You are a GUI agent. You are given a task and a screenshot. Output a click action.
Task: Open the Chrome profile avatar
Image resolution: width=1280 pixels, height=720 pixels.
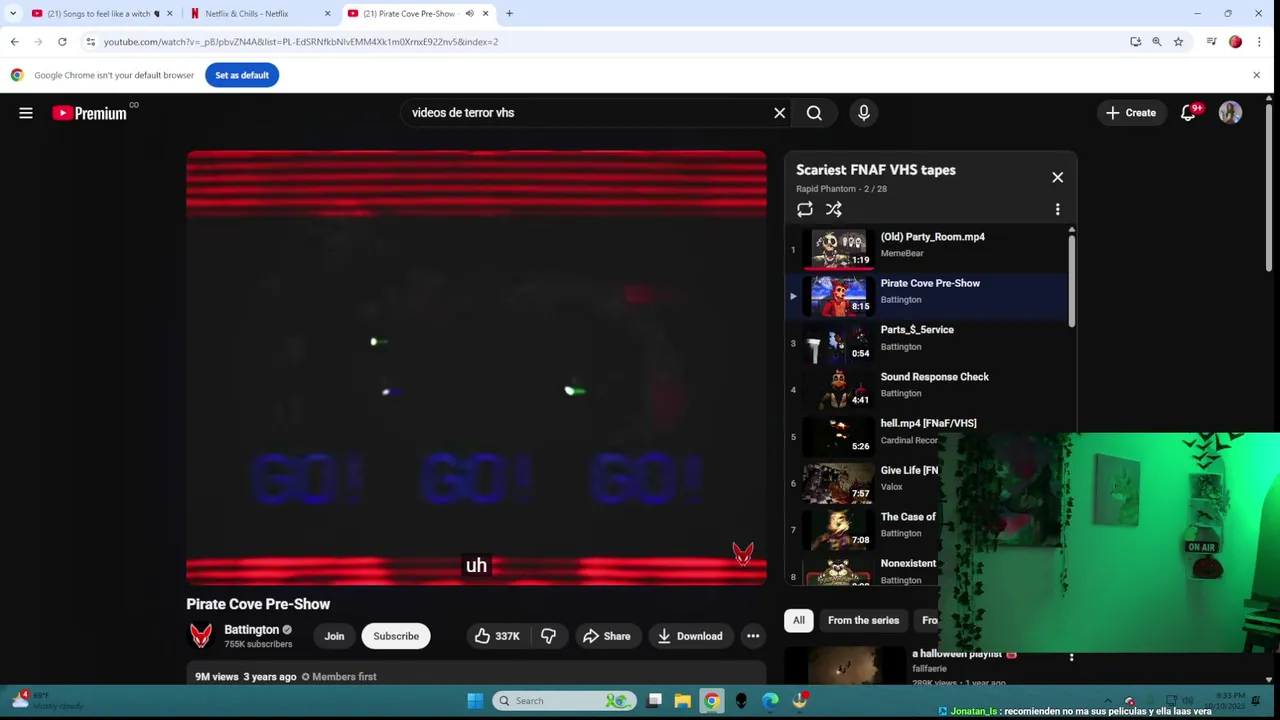click(1235, 42)
